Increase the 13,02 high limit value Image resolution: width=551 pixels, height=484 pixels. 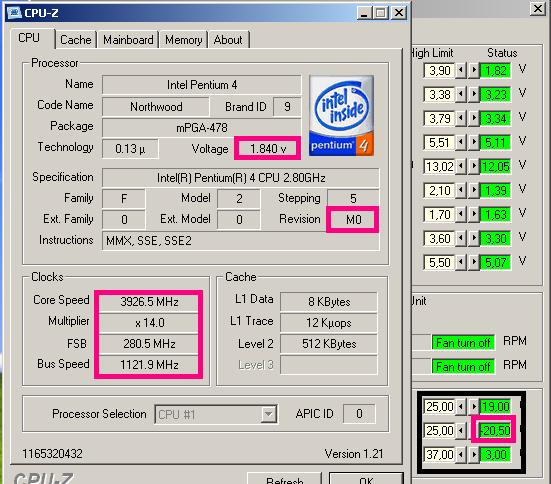pos(474,166)
